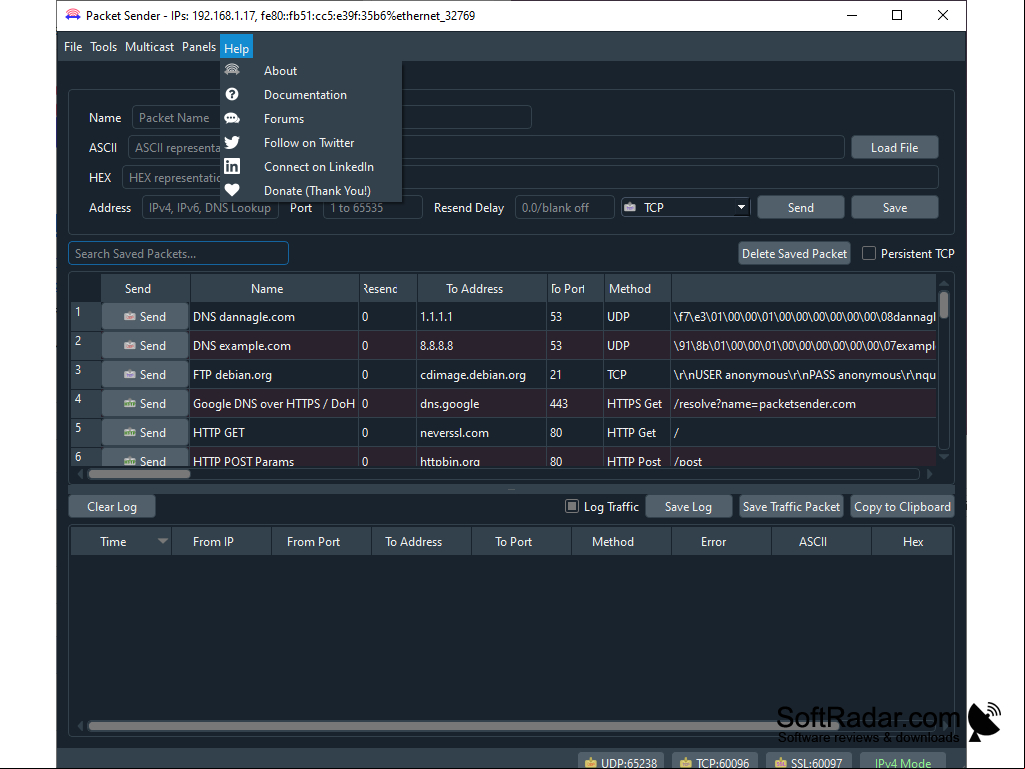
Task: Click the top Send button beside TCP
Action: [x=801, y=207]
